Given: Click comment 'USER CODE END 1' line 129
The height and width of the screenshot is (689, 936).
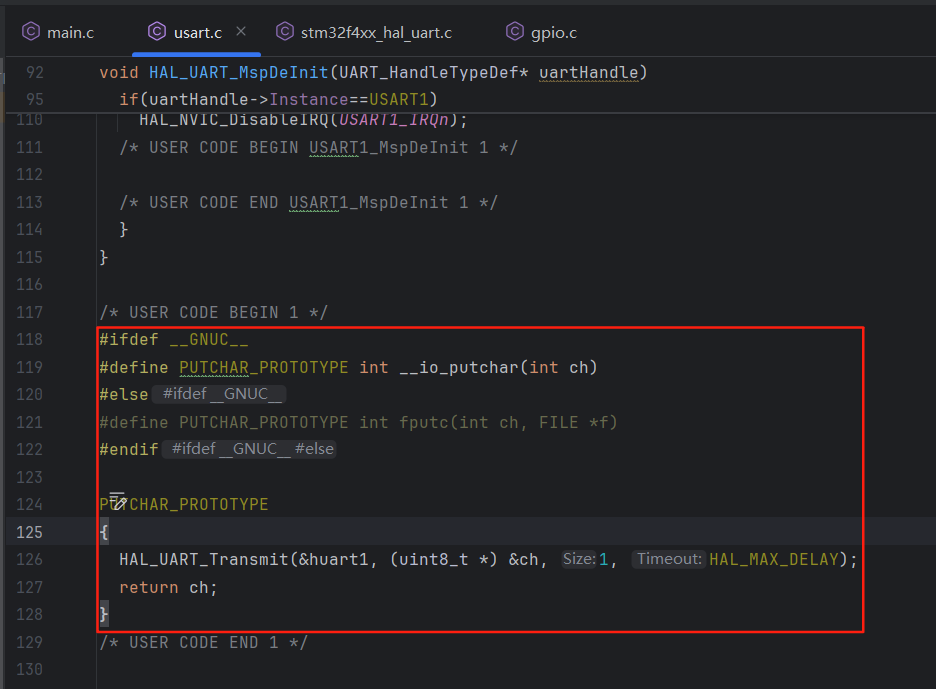Looking at the screenshot, I should [x=204, y=642].
